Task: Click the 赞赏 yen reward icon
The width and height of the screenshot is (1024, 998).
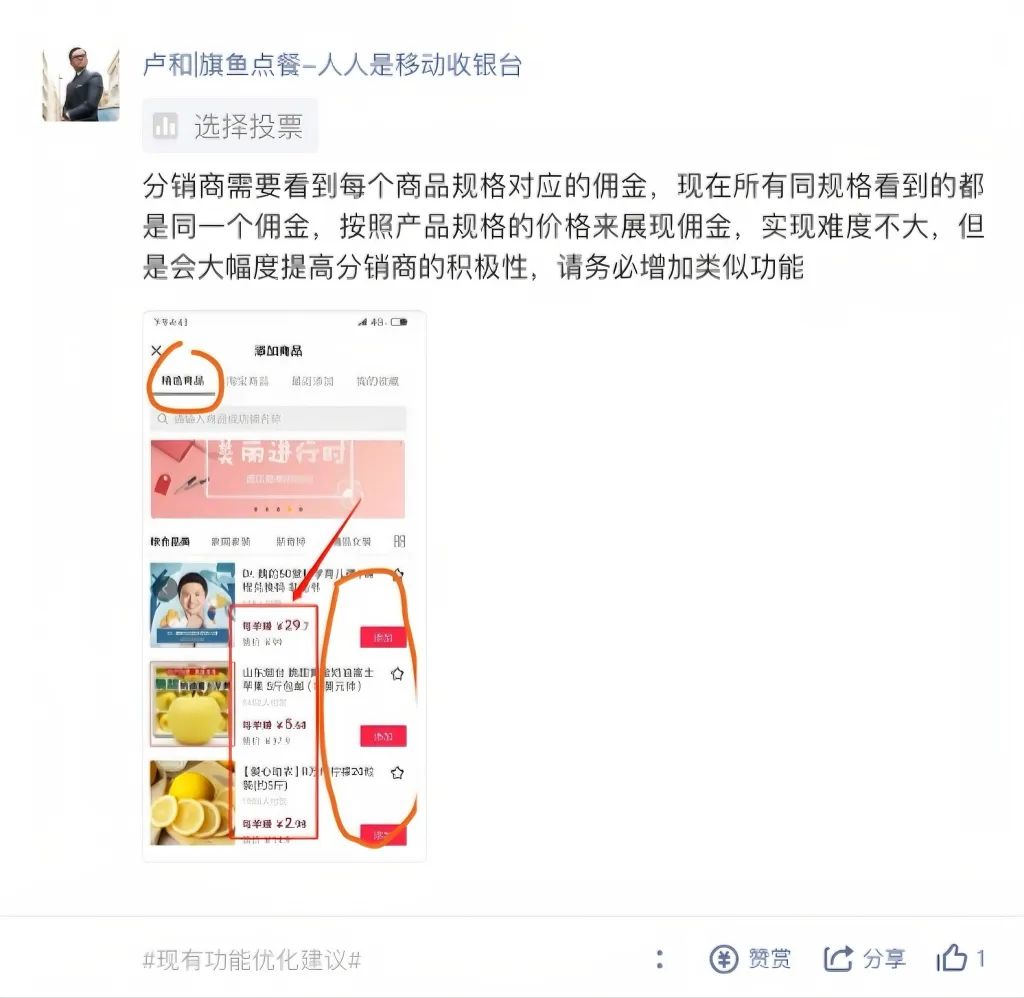Action: pos(723,959)
